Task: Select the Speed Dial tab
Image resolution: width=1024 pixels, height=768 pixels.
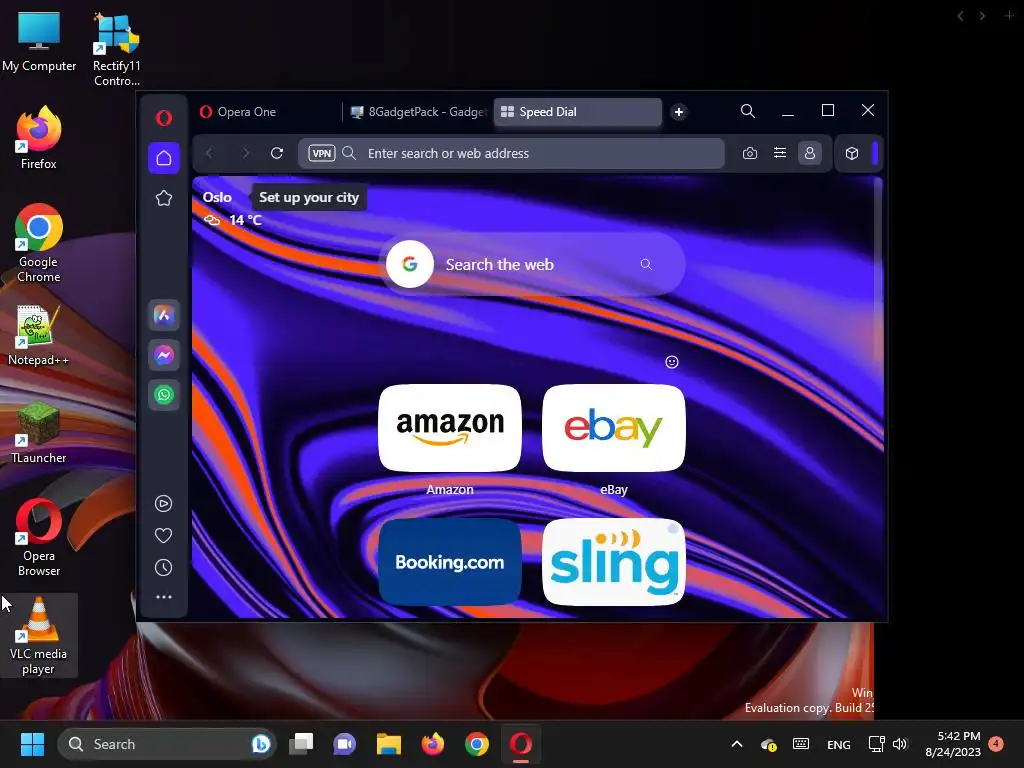Action: tap(578, 112)
